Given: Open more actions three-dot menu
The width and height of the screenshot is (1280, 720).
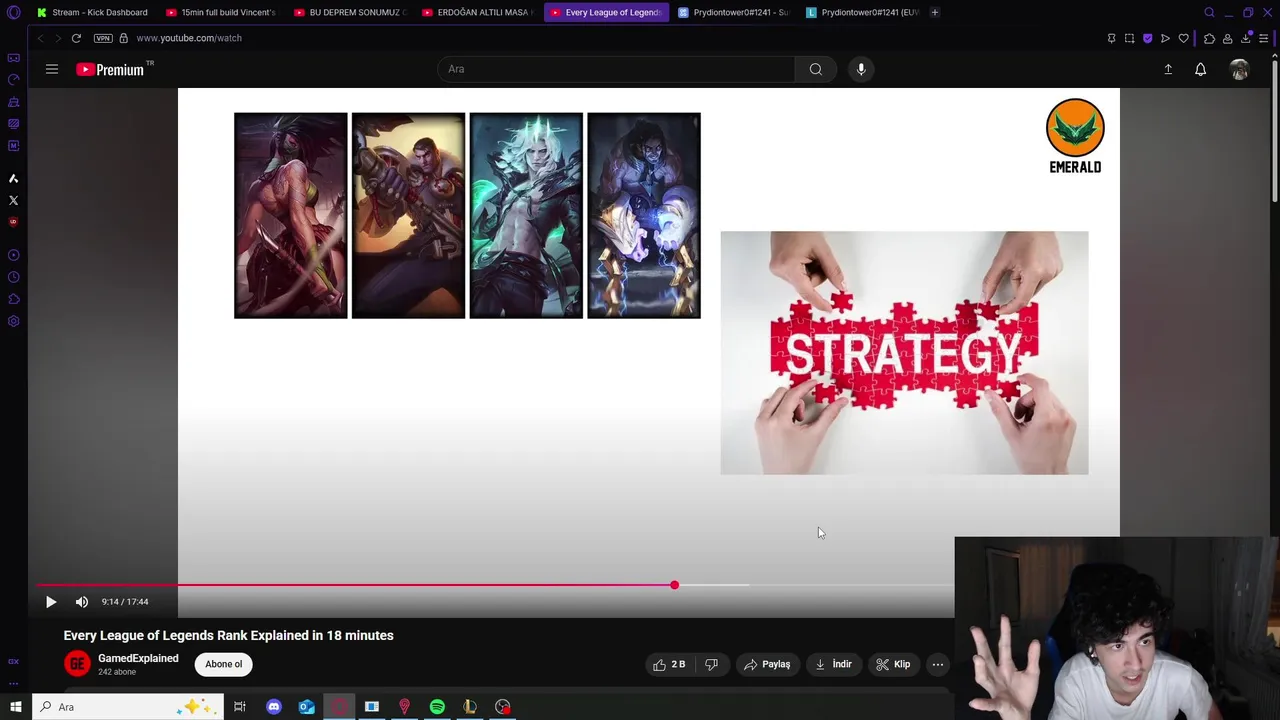Looking at the screenshot, I should pos(938,664).
